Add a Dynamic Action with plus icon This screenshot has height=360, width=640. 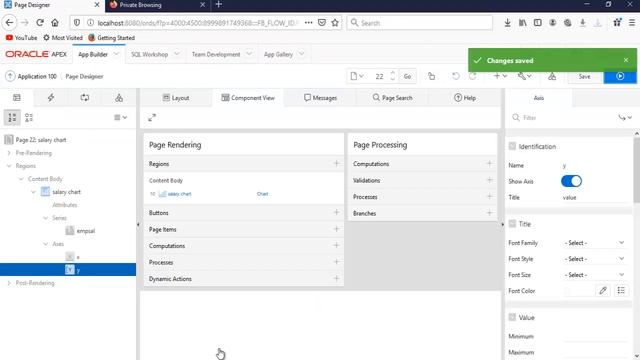click(x=336, y=278)
